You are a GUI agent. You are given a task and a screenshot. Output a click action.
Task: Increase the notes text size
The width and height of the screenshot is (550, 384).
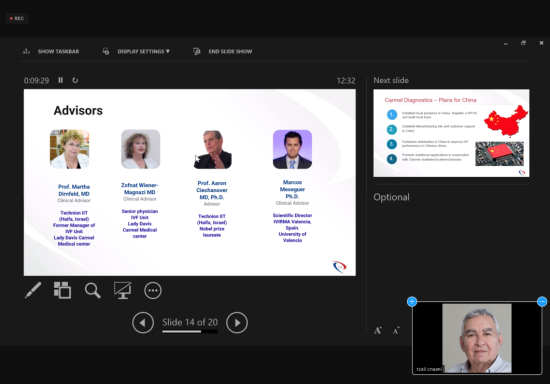click(378, 330)
